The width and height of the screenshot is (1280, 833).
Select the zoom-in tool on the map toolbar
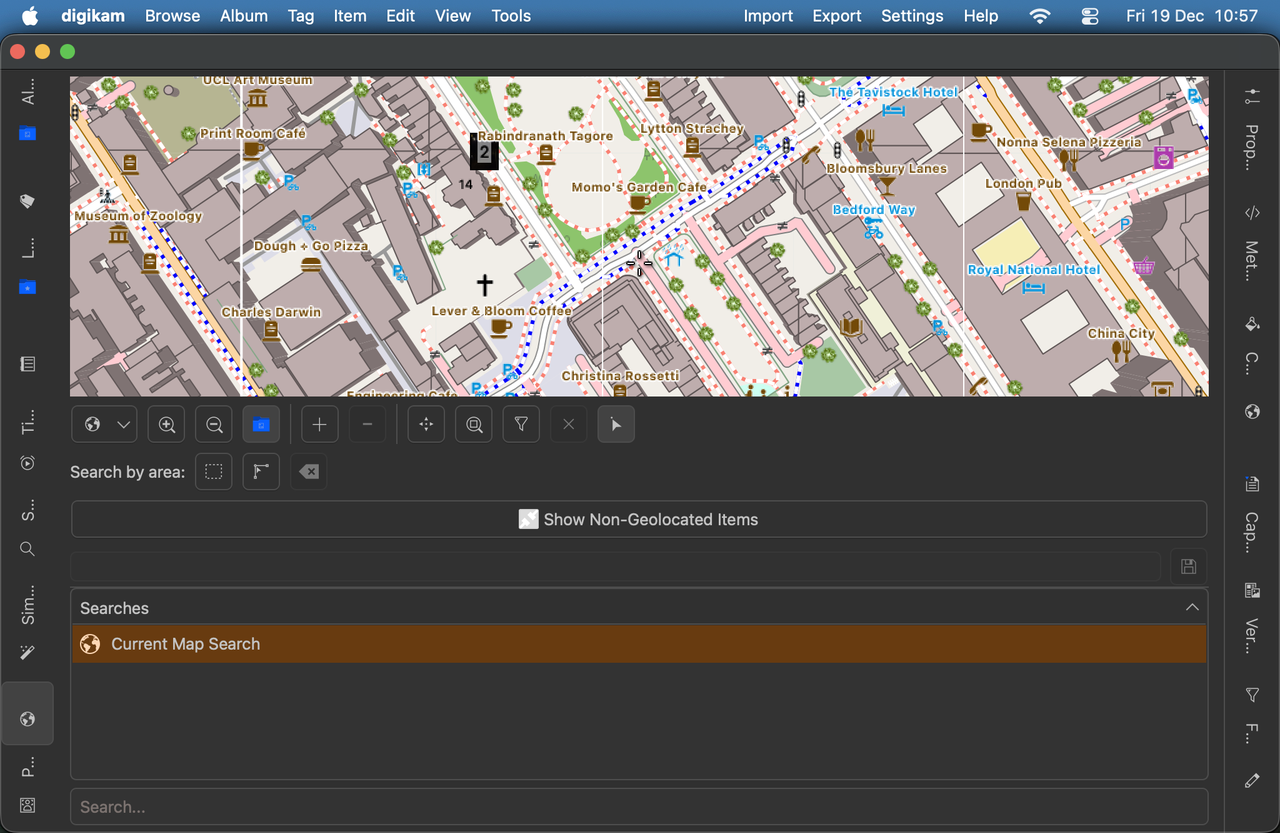(x=166, y=424)
